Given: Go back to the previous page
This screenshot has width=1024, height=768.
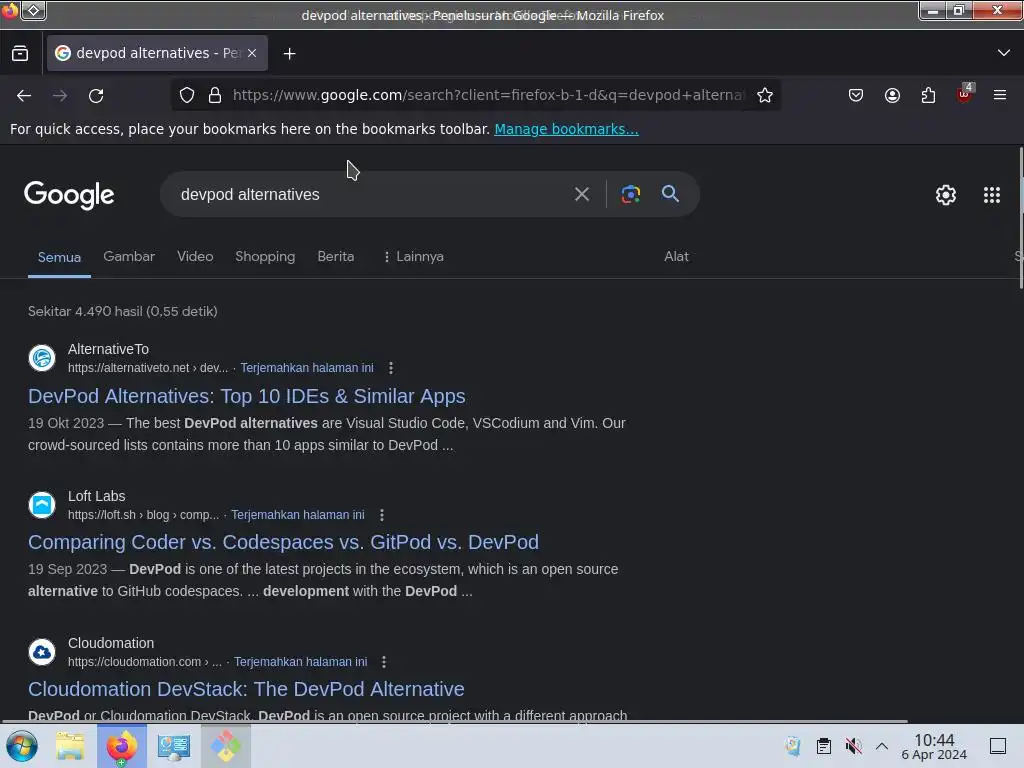Looking at the screenshot, I should 24,96.
